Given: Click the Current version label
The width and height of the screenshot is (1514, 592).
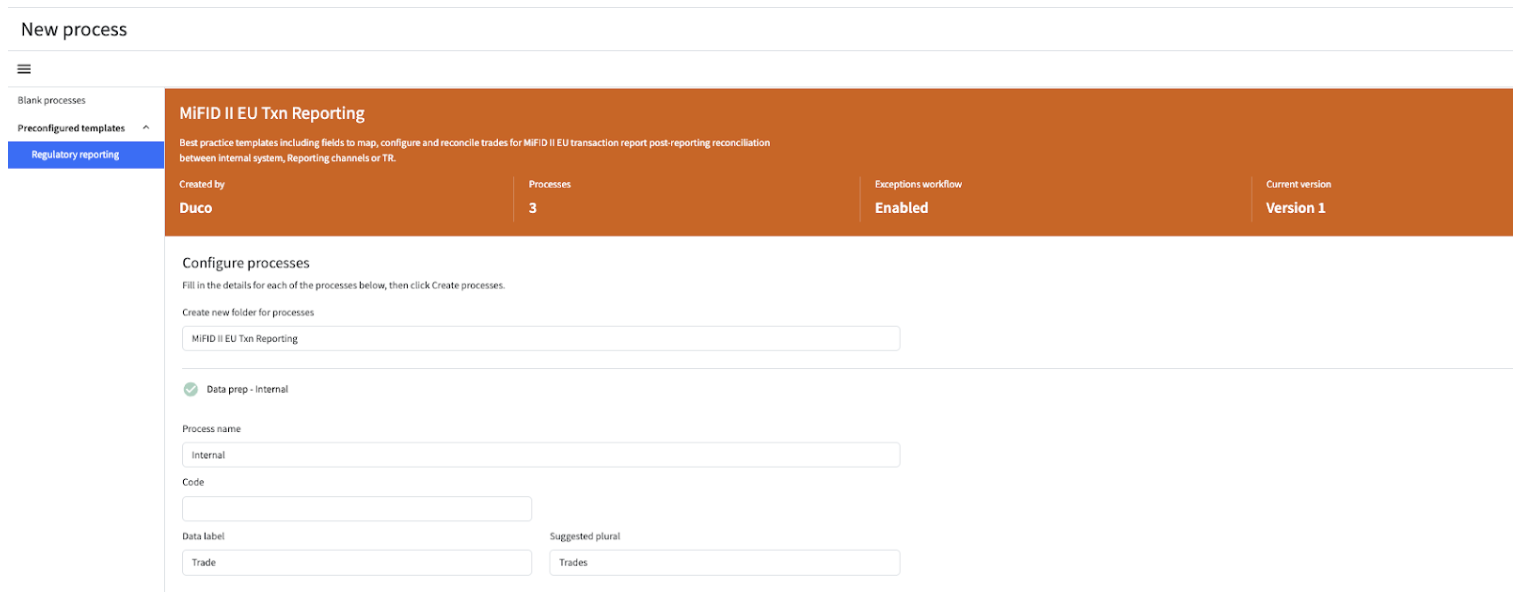Looking at the screenshot, I should pos(1299,185).
